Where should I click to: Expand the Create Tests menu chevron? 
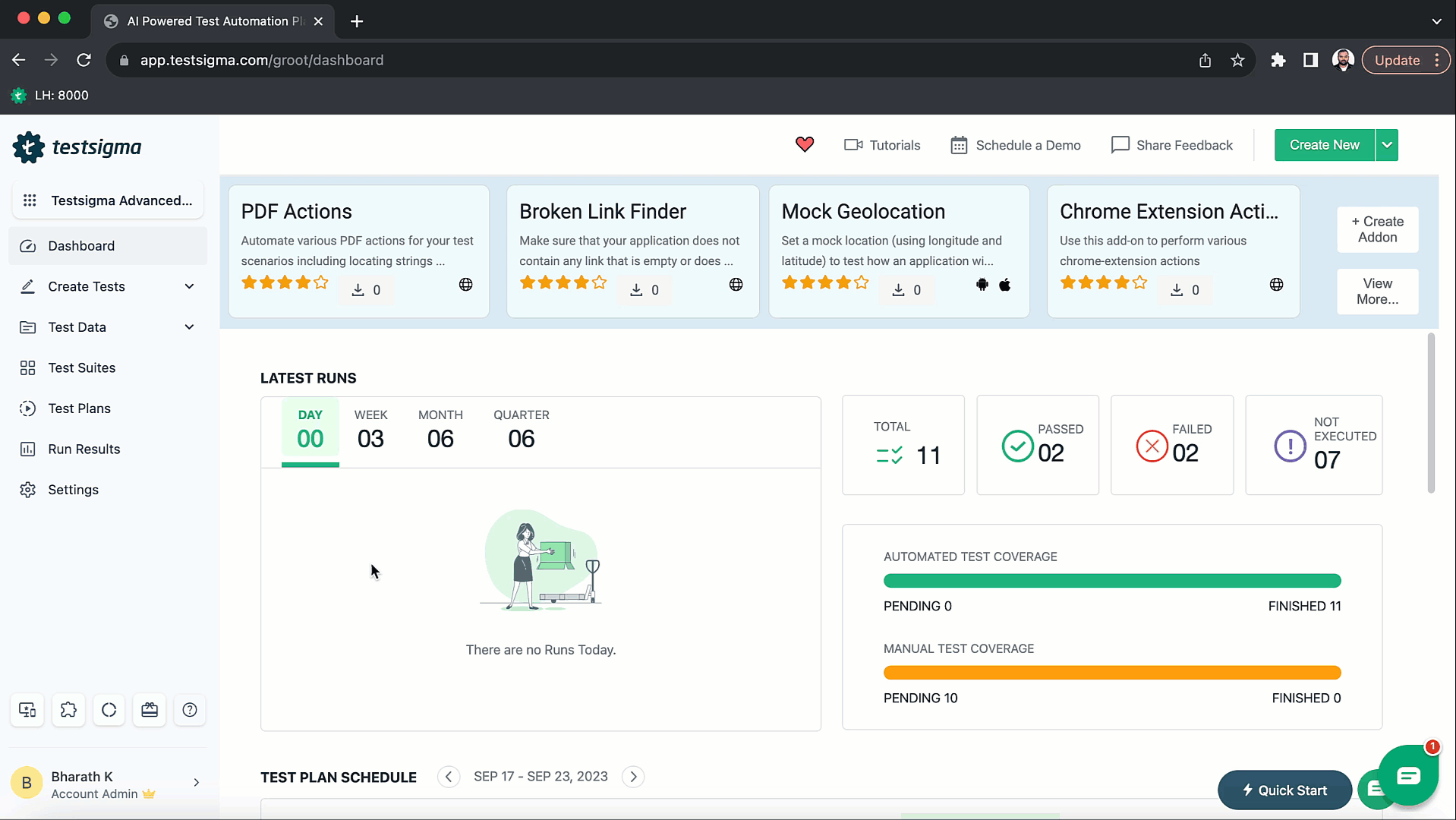(x=190, y=286)
